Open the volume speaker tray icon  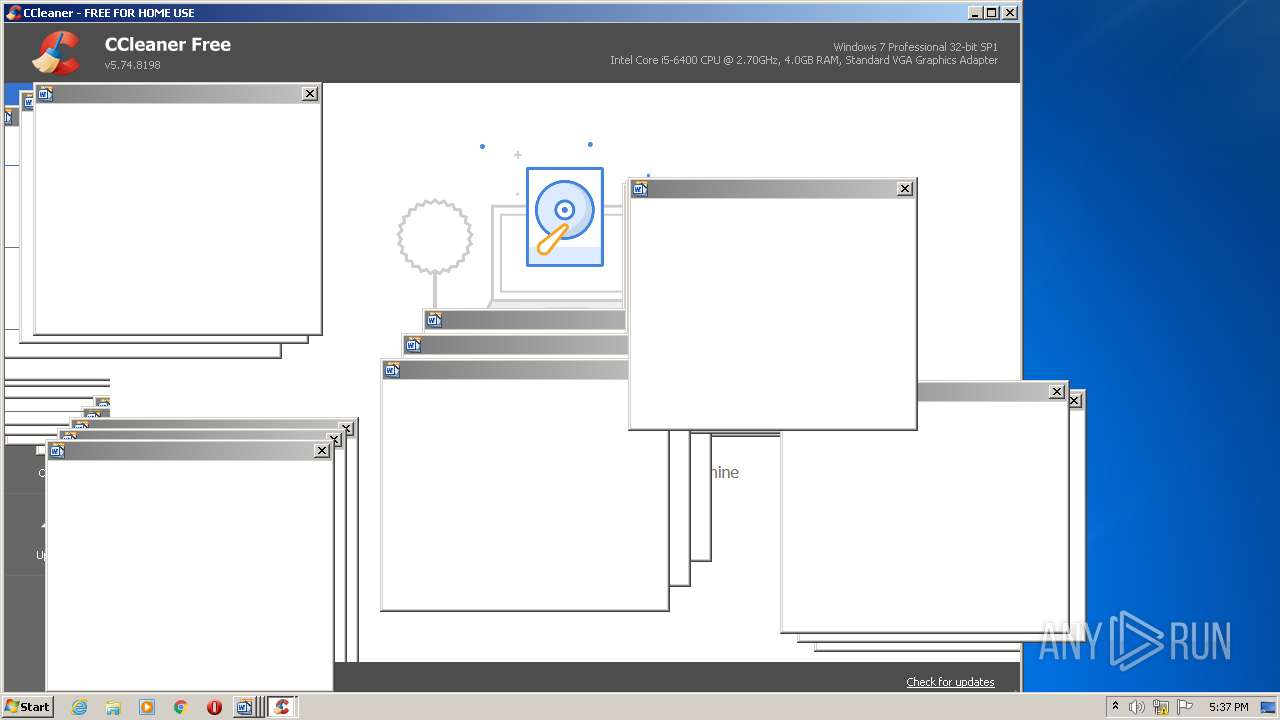pos(1137,707)
